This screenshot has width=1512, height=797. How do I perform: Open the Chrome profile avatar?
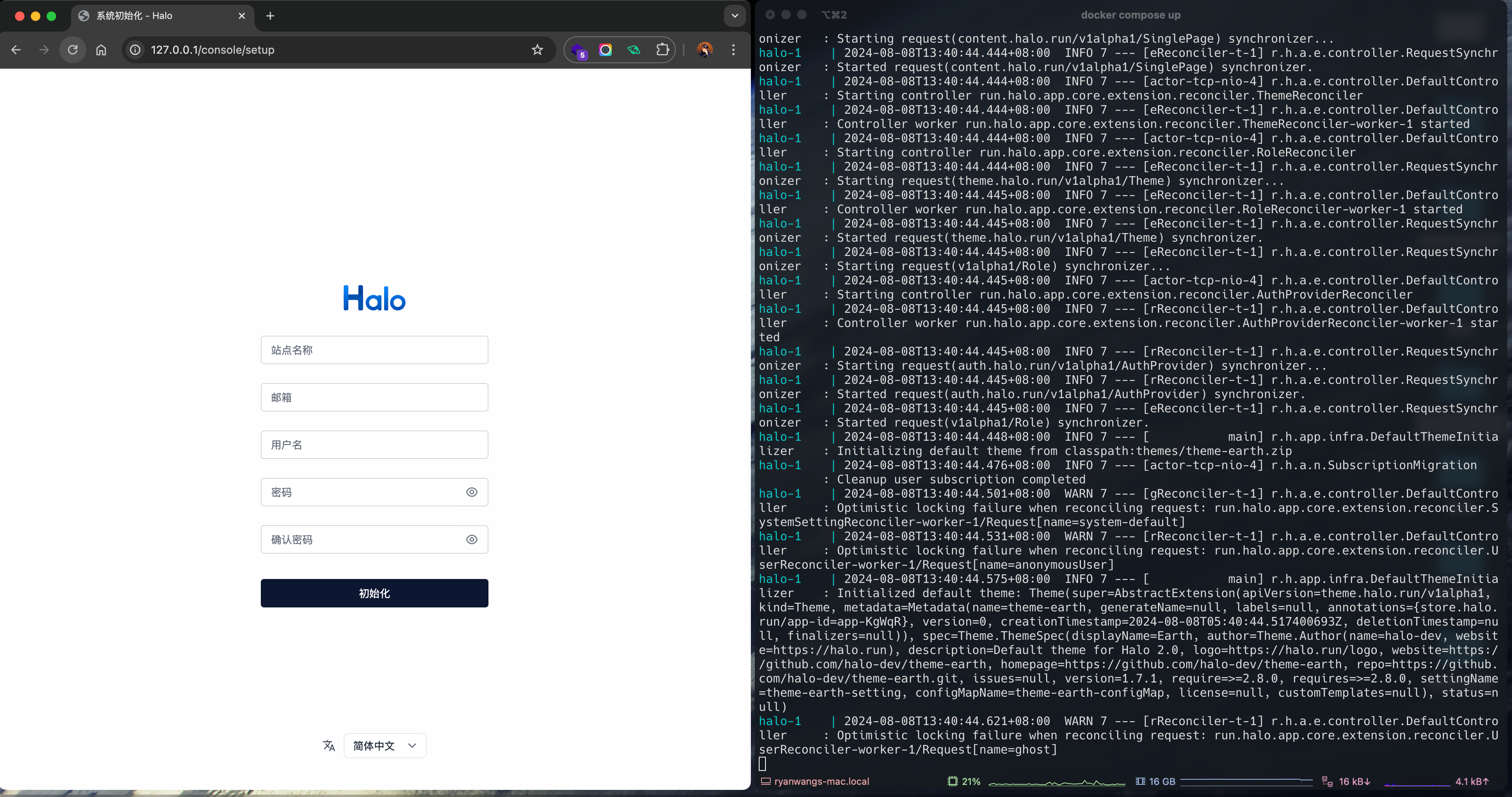coord(704,50)
